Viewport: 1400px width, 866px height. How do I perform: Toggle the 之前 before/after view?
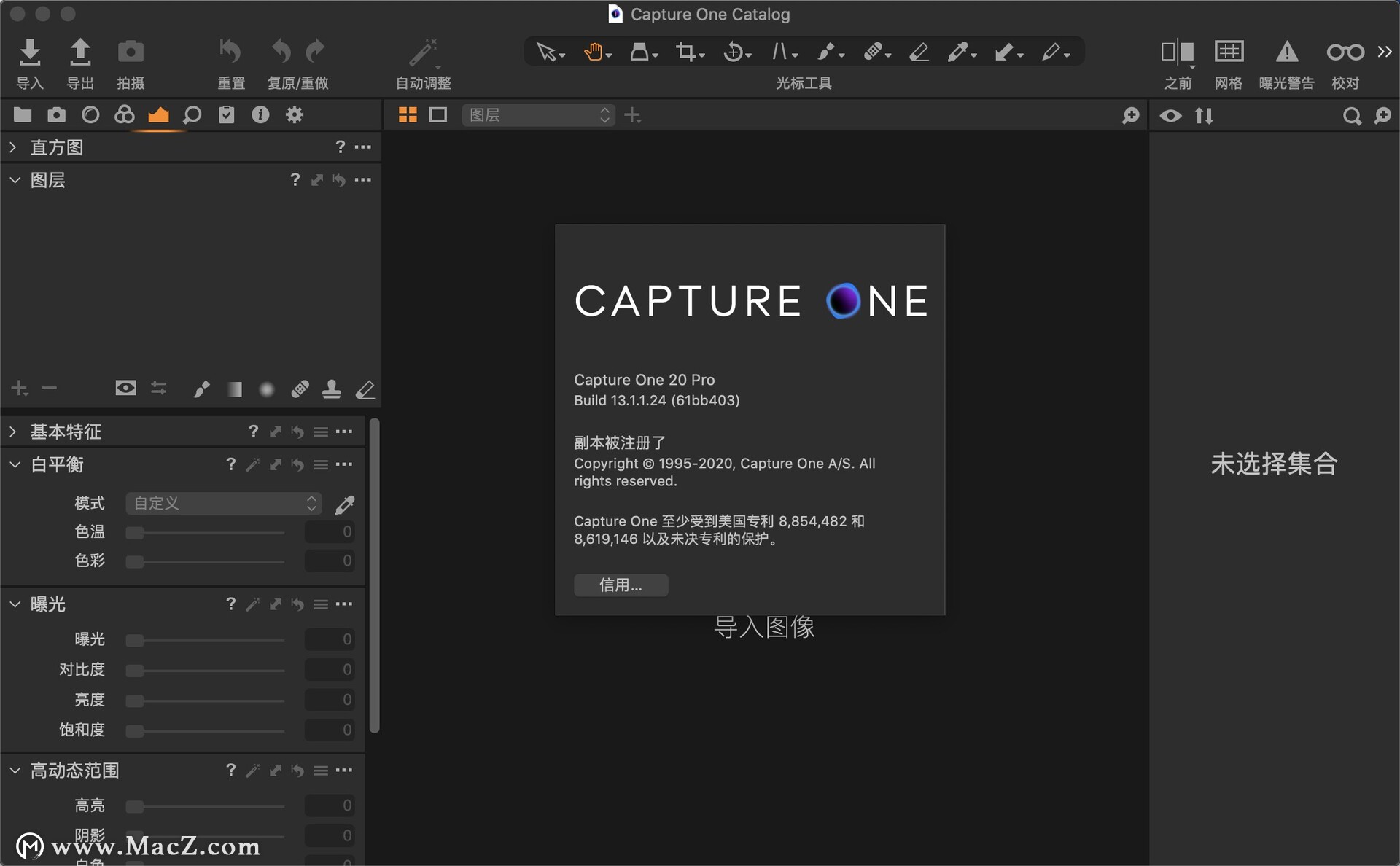point(1177,52)
